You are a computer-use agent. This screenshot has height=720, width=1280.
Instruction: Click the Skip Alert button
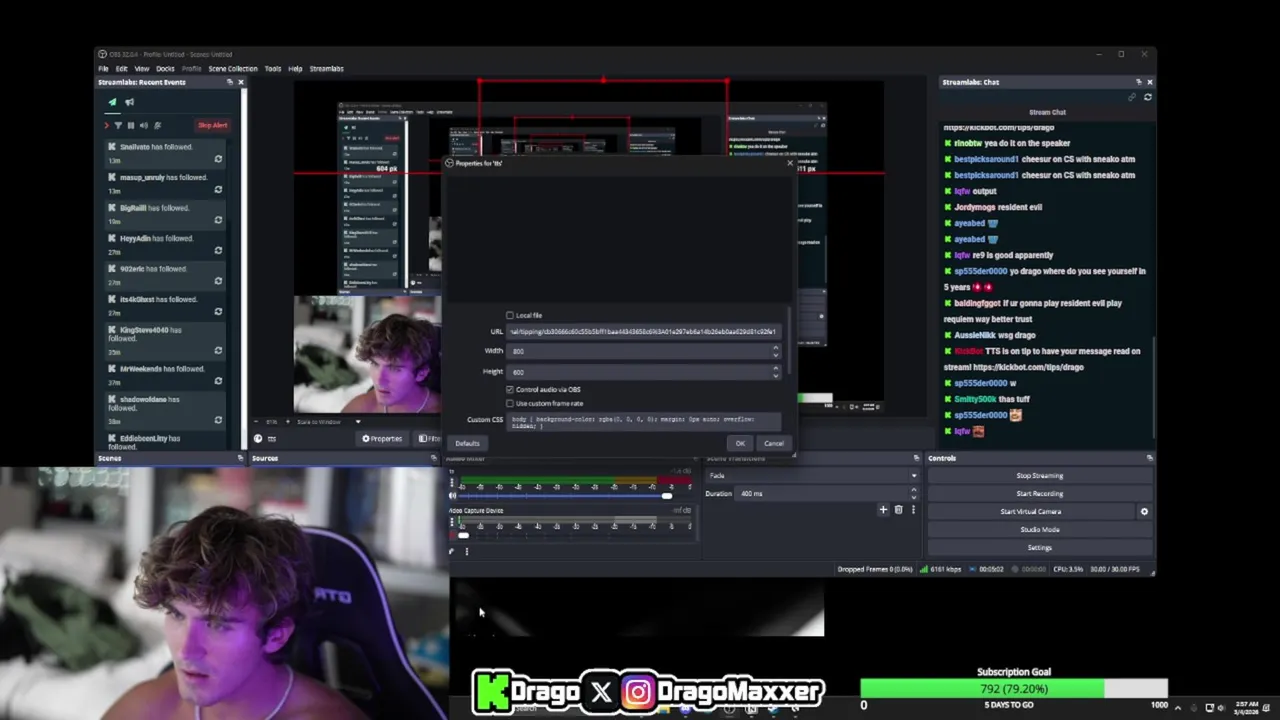[212, 125]
